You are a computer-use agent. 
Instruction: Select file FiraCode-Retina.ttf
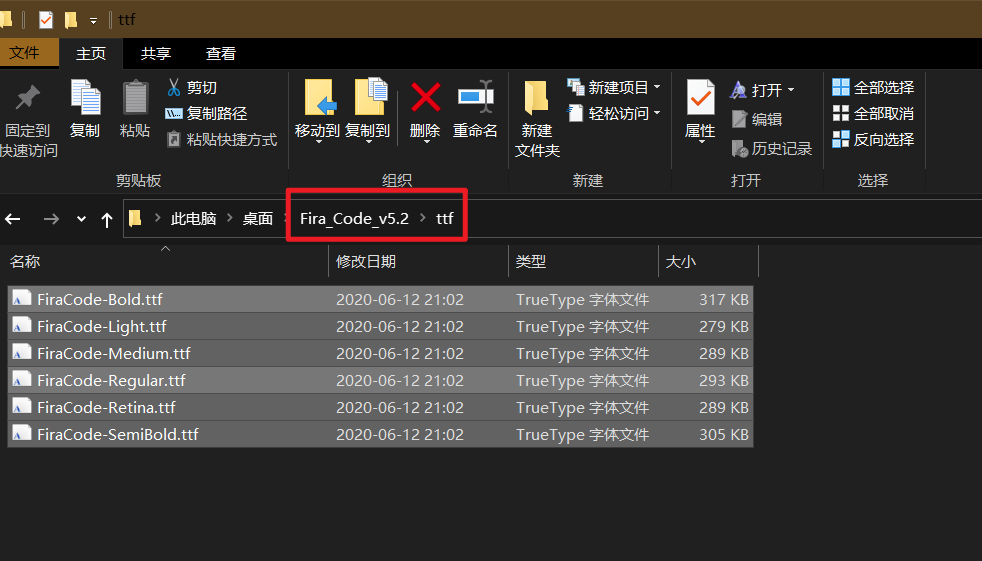coord(380,407)
